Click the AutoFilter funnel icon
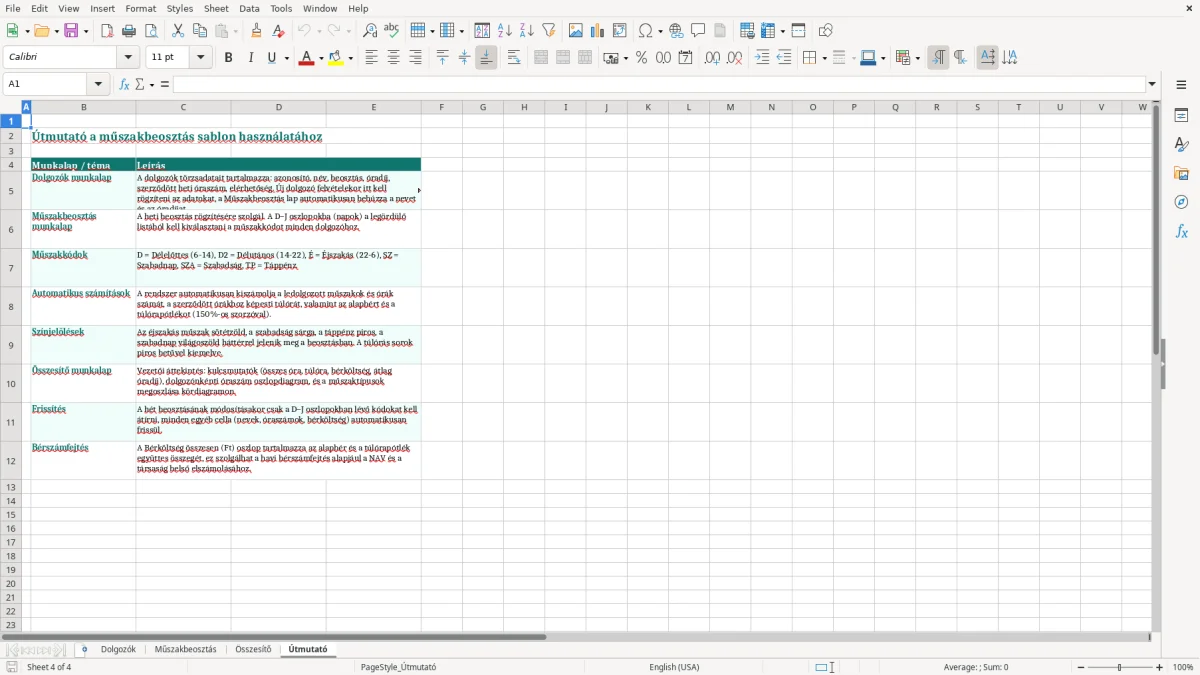The image size is (1200, 675). pyautogui.click(x=549, y=31)
